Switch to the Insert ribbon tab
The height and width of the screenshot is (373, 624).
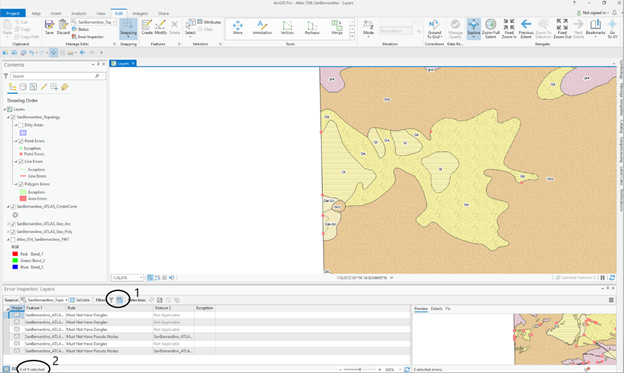[56, 14]
